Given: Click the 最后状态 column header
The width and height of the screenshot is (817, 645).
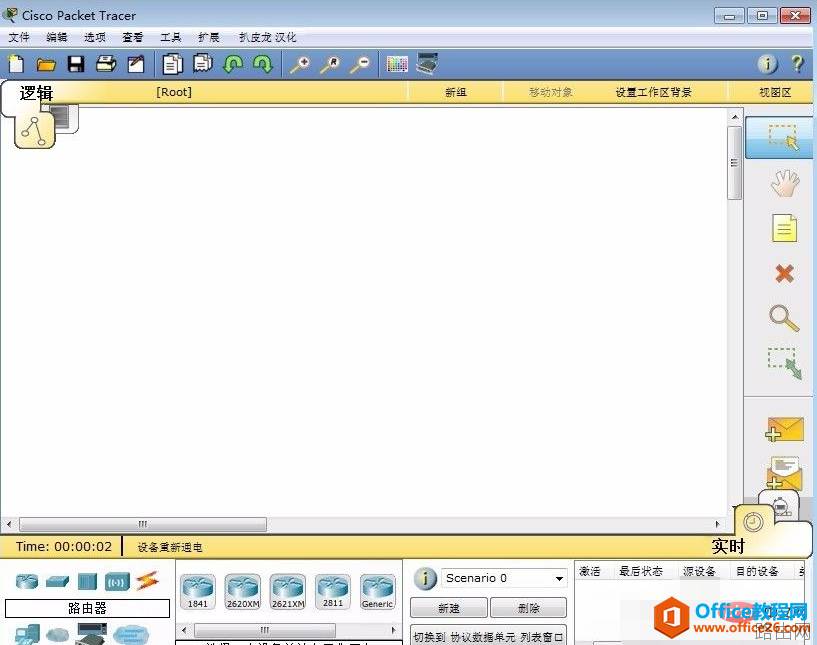Looking at the screenshot, I should 641,572.
